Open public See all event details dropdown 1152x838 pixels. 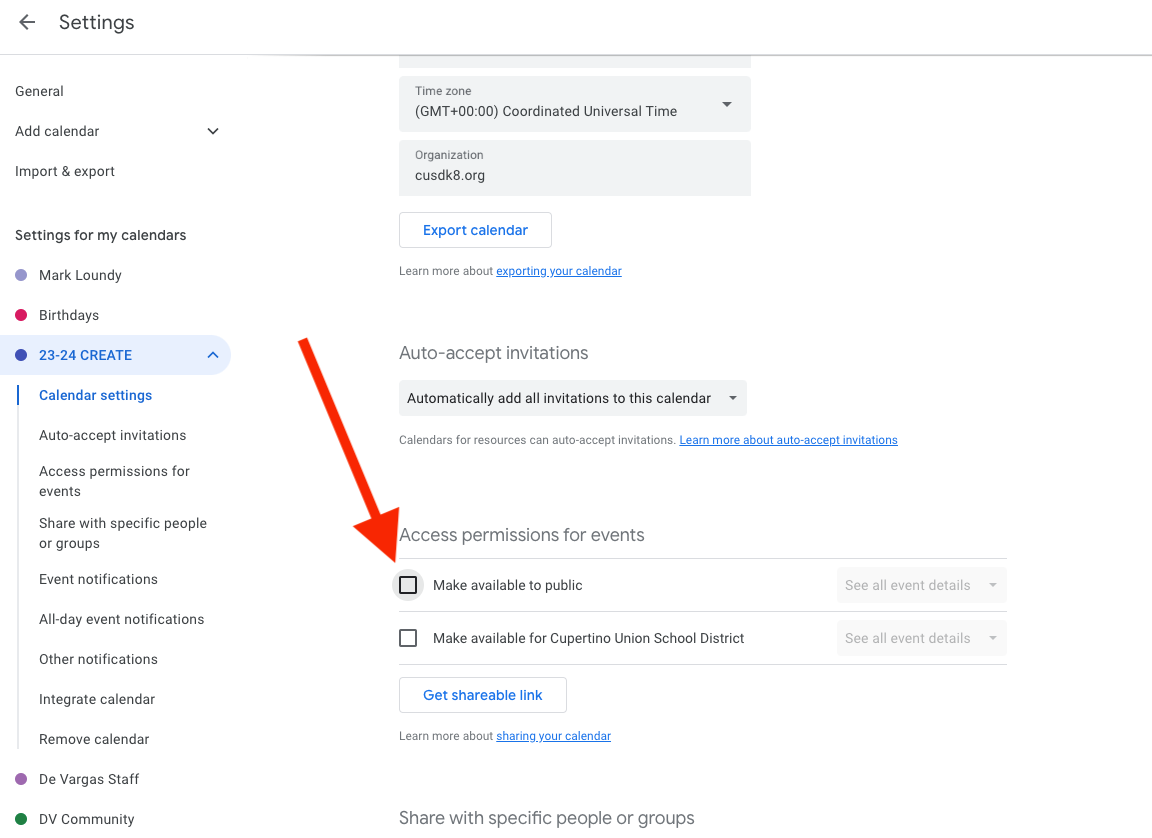921,585
